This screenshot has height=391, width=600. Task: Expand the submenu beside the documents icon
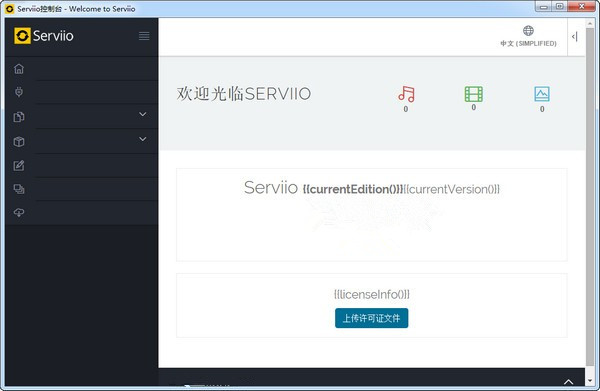coord(143,114)
